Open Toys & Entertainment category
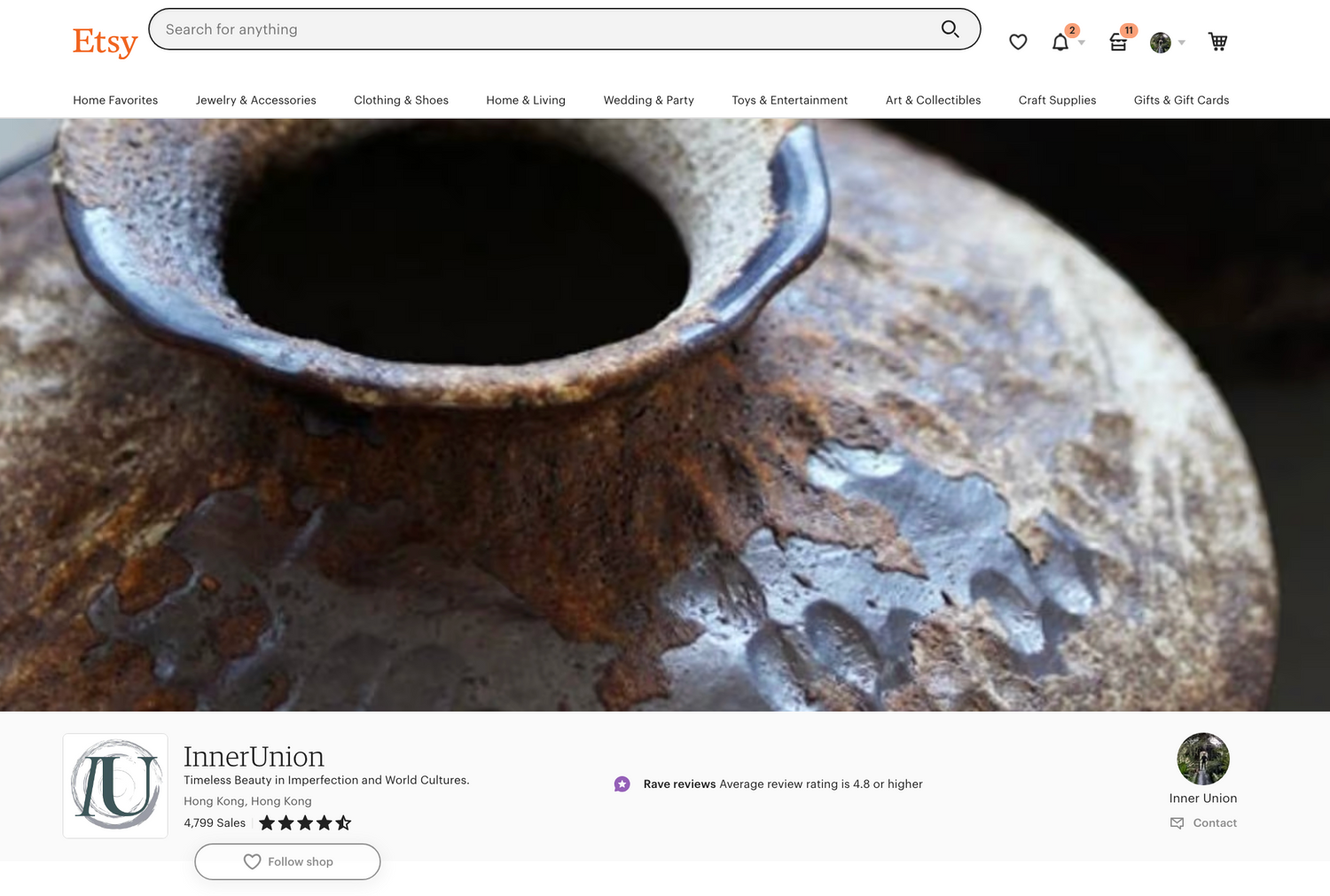The height and width of the screenshot is (896, 1330). [790, 100]
